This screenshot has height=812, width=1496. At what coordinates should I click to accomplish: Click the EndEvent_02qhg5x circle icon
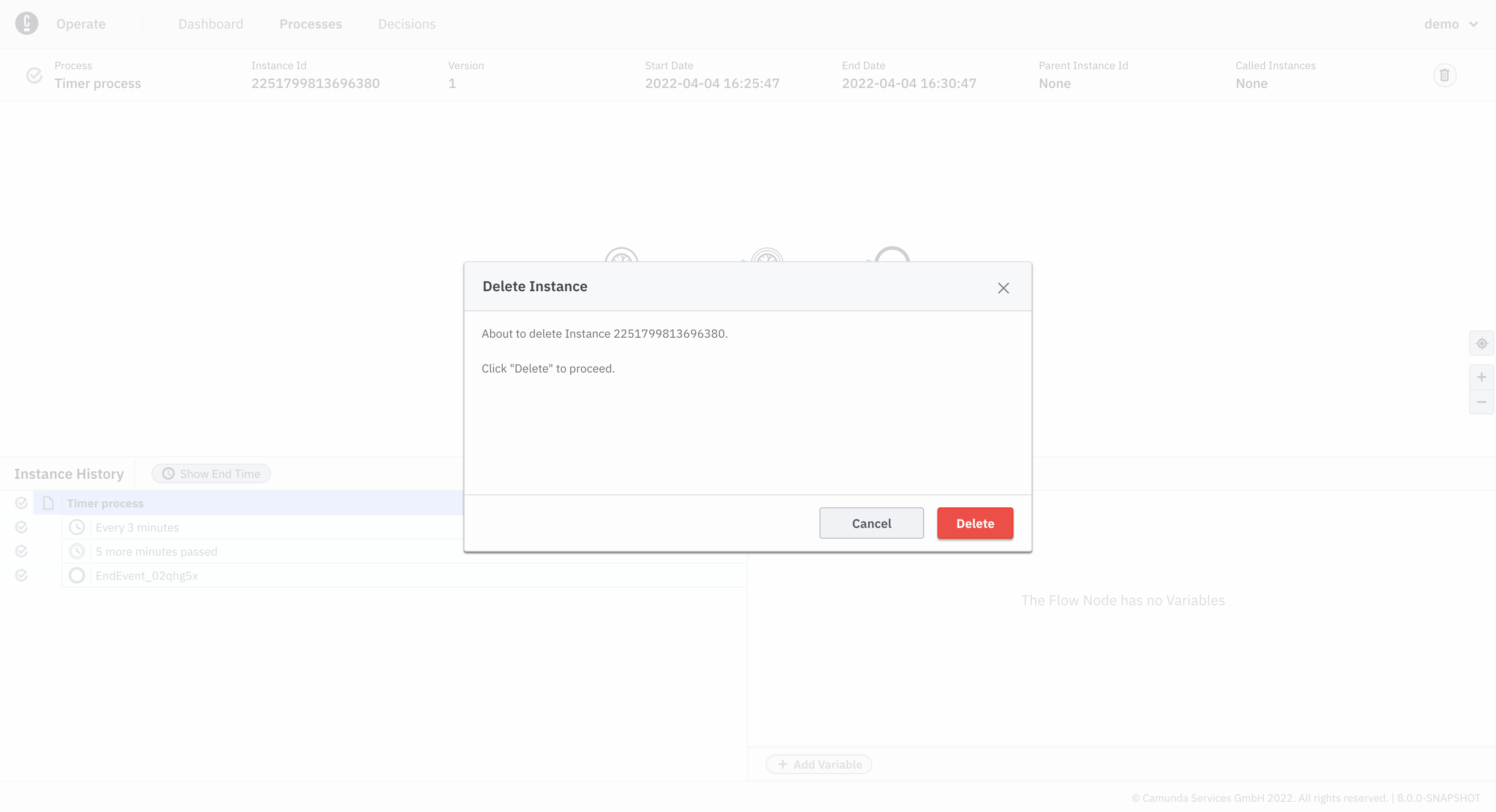(x=77, y=575)
